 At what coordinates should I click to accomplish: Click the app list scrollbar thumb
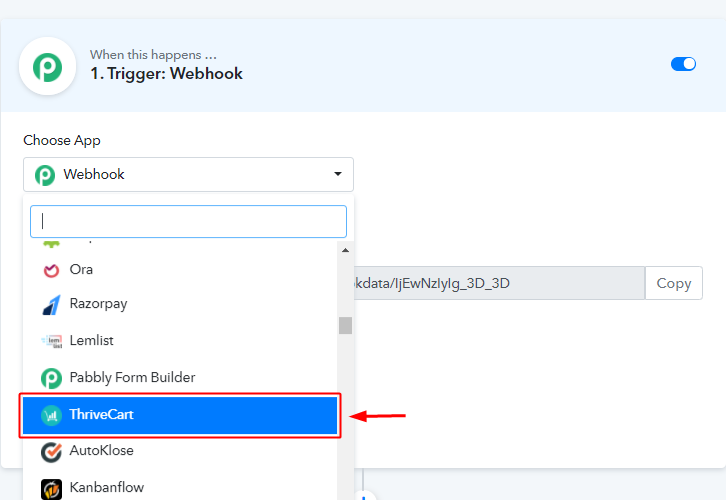point(345,325)
